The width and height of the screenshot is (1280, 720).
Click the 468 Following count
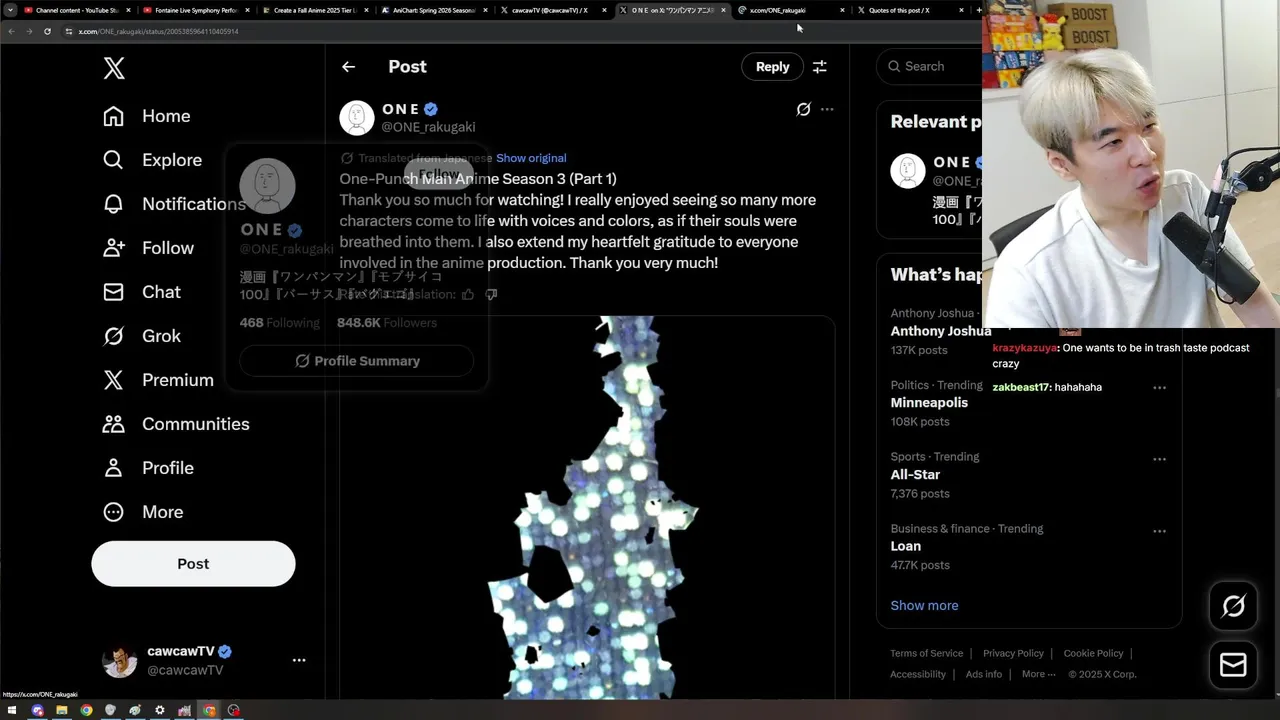280,323
